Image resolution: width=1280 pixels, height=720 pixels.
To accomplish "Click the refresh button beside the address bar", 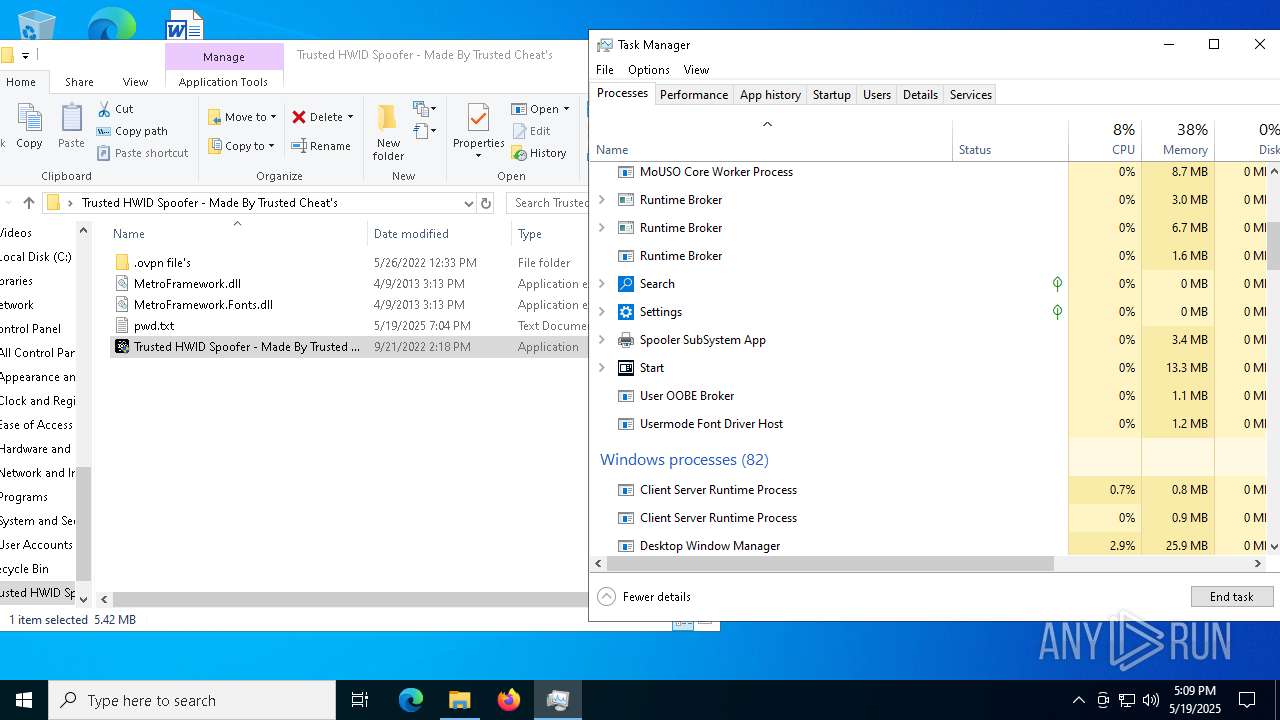I will pos(486,203).
